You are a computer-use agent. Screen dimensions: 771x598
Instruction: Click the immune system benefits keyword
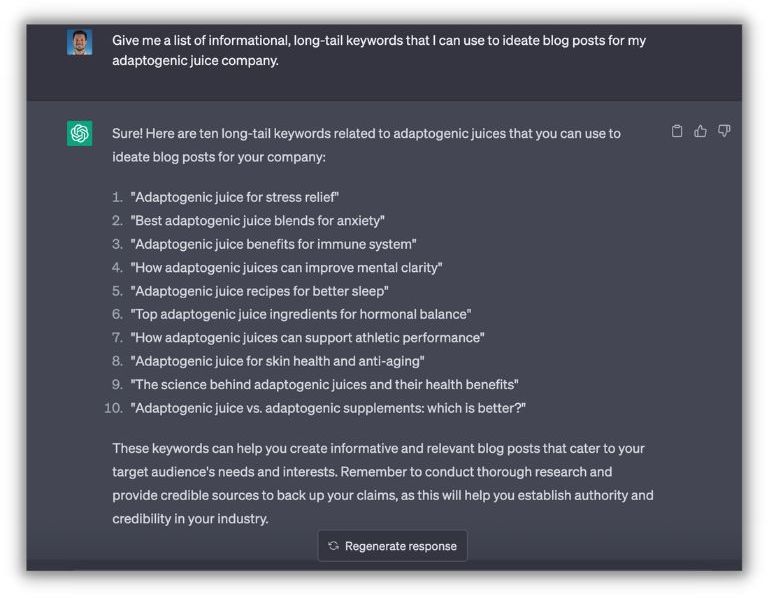click(x=273, y=244)
